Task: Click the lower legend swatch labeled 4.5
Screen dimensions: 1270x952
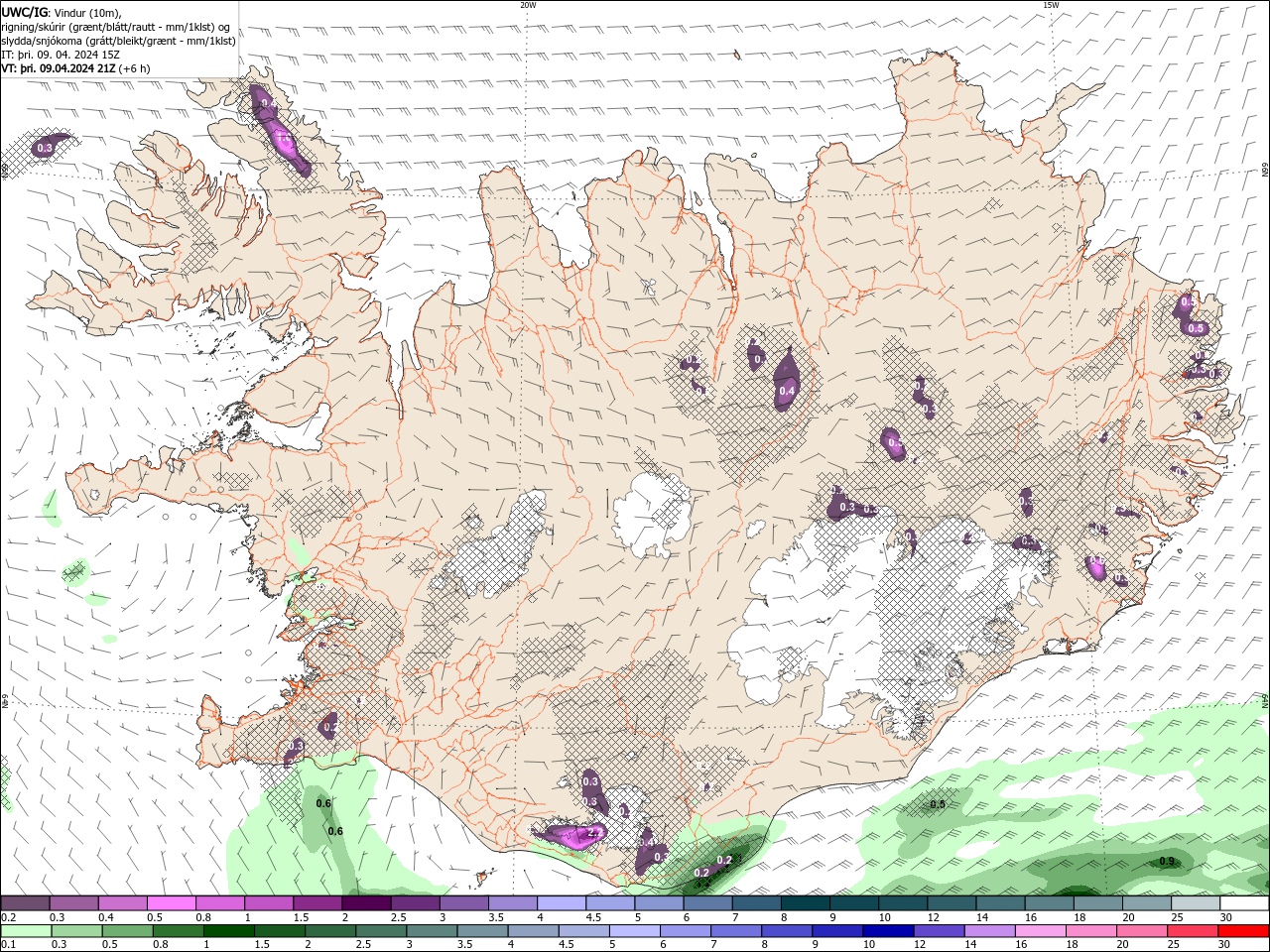Action: point(583,931)
